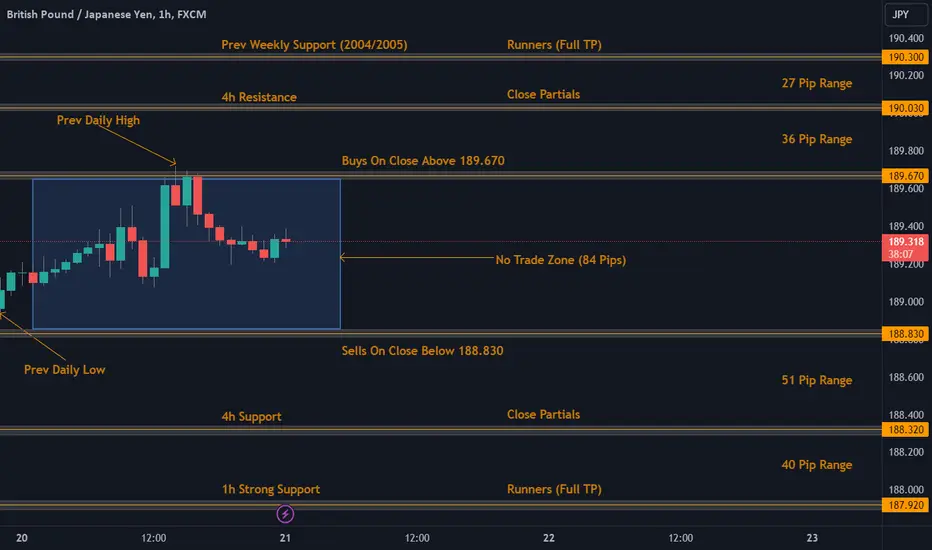
Task: Click the 1h Strong Support text label
Action: (x=271, y=490)
